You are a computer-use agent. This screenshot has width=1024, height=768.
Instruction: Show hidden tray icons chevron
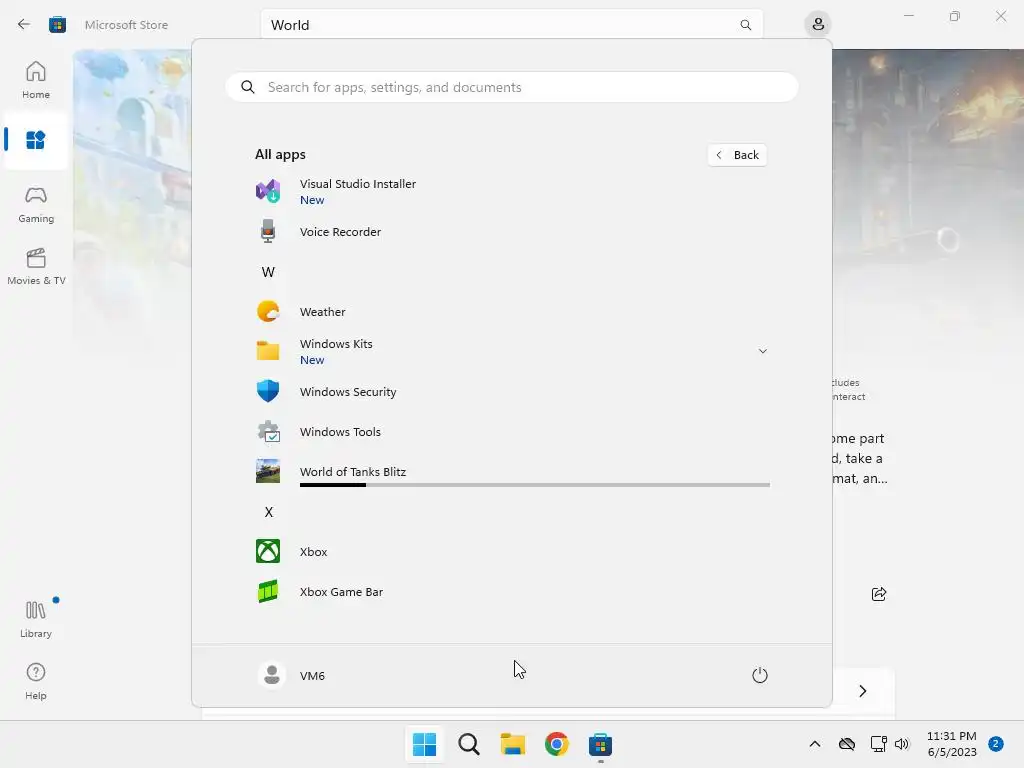point(815,744)
